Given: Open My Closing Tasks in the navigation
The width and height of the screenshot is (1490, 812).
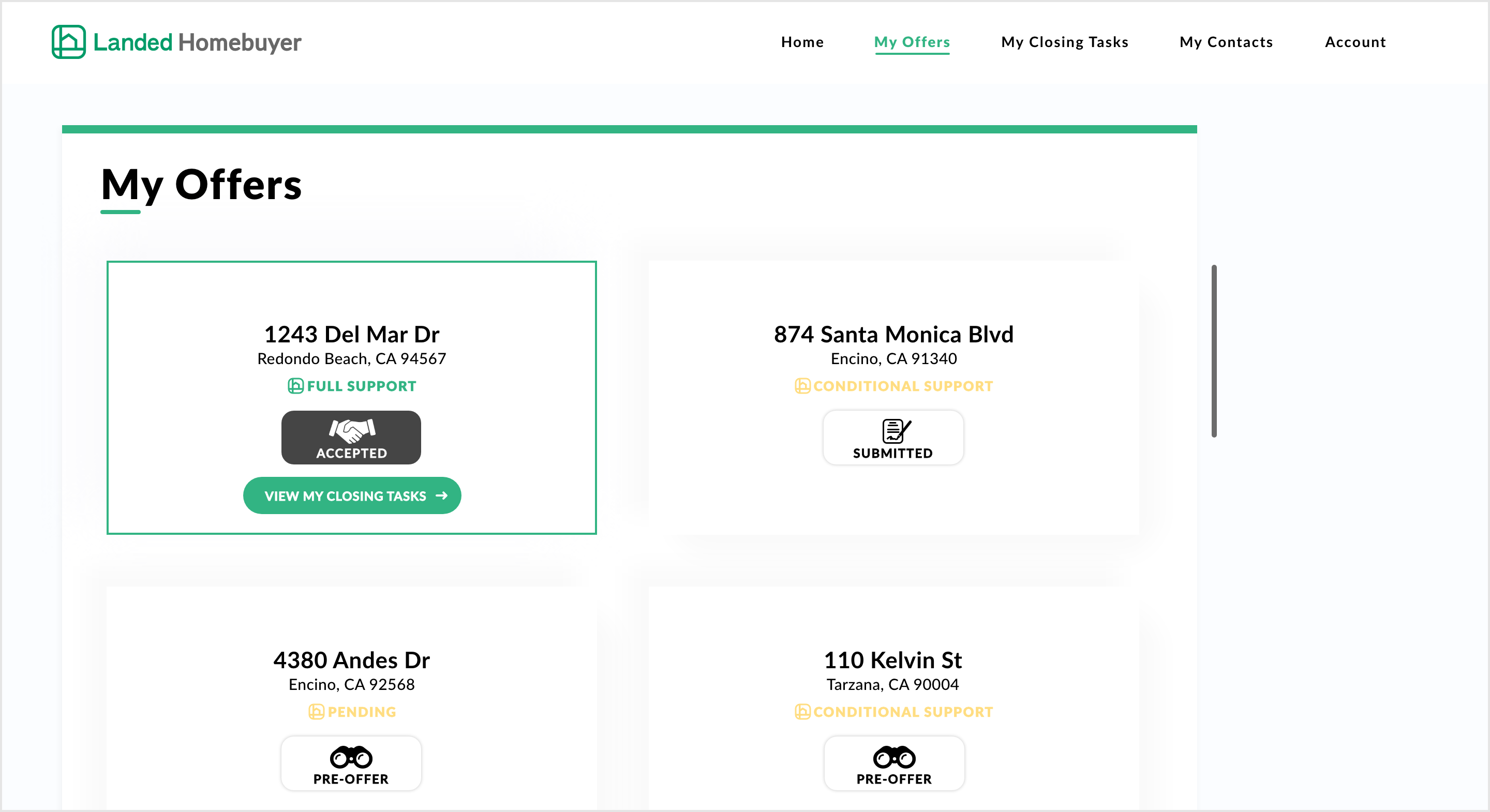Looking at the screenshot, I should click(1065, 42).
